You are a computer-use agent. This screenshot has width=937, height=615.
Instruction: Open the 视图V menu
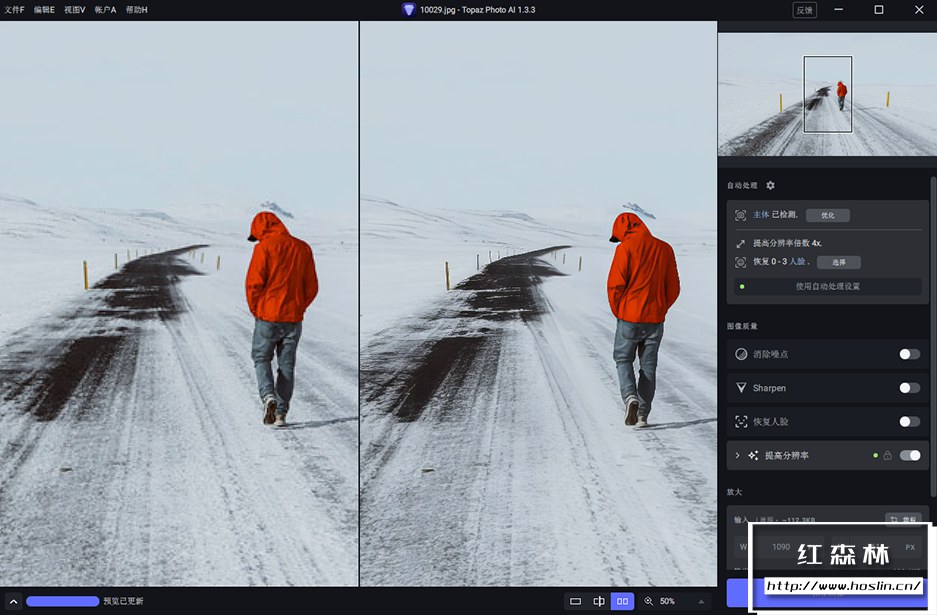74,9
